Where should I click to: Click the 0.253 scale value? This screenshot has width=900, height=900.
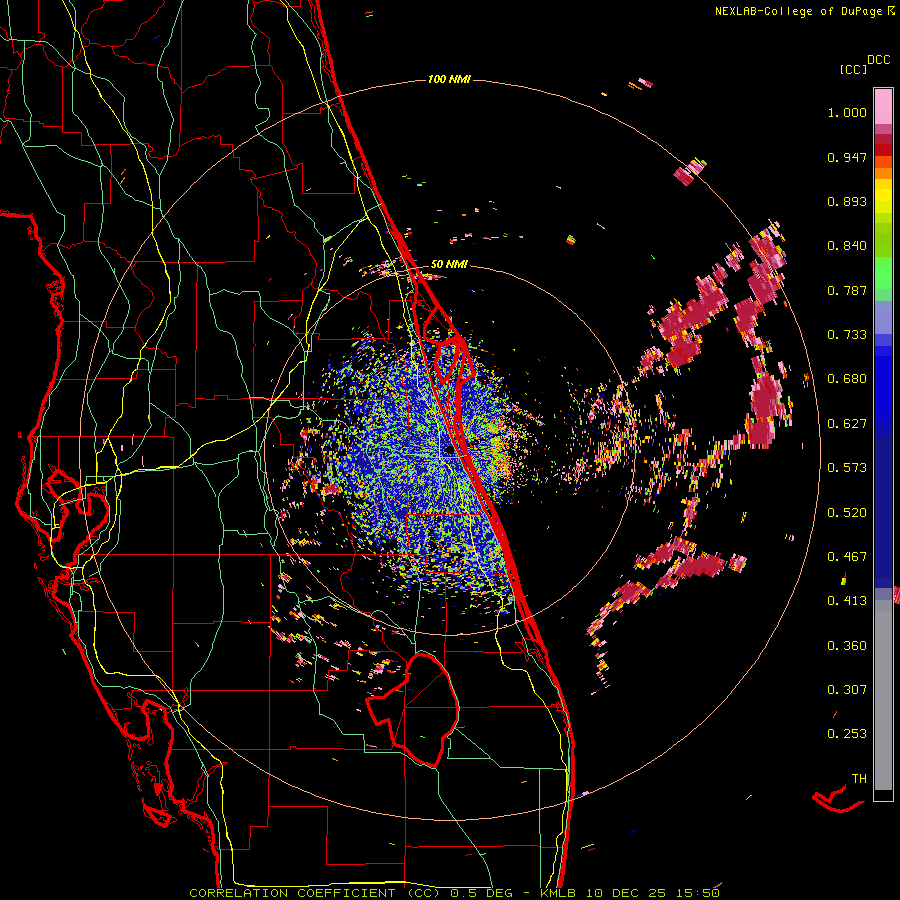(847, 734)
